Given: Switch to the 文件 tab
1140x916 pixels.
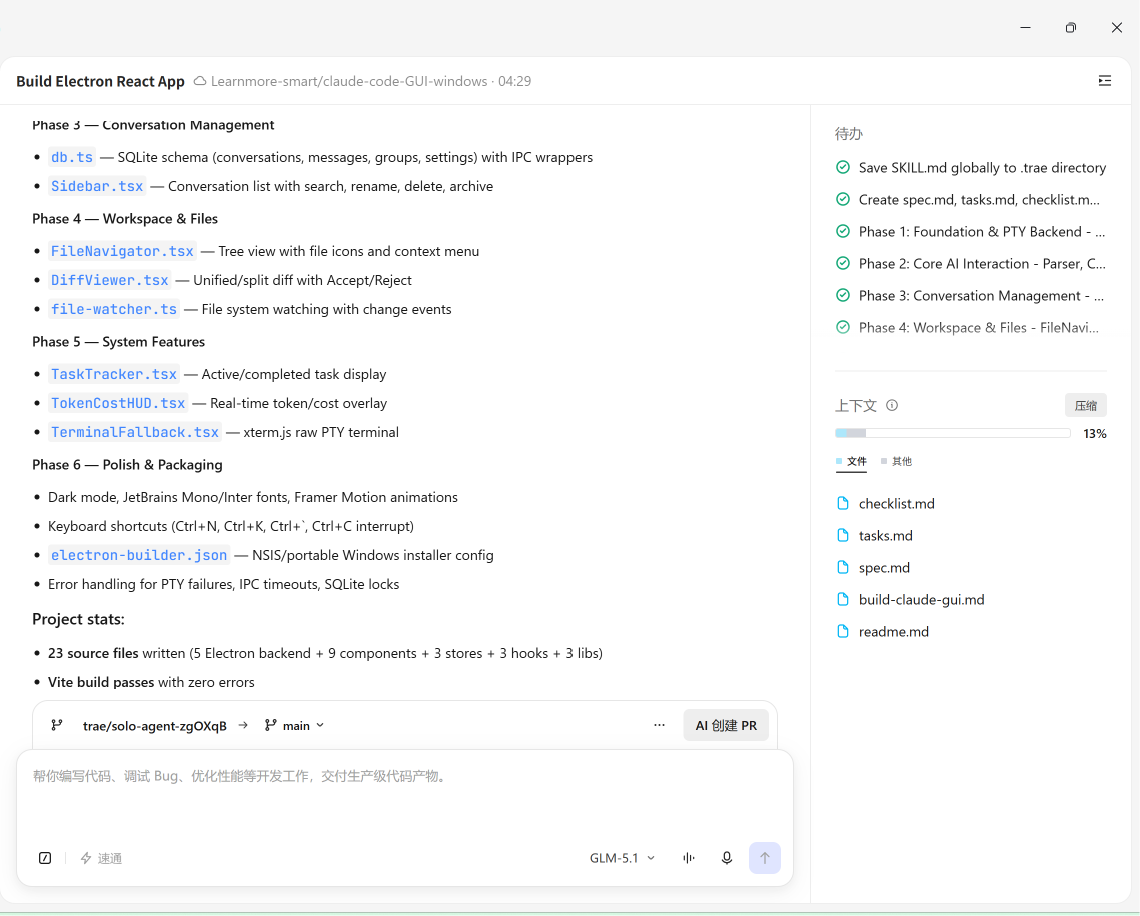Looking at the screenshot, I should [x=851, y=462].
